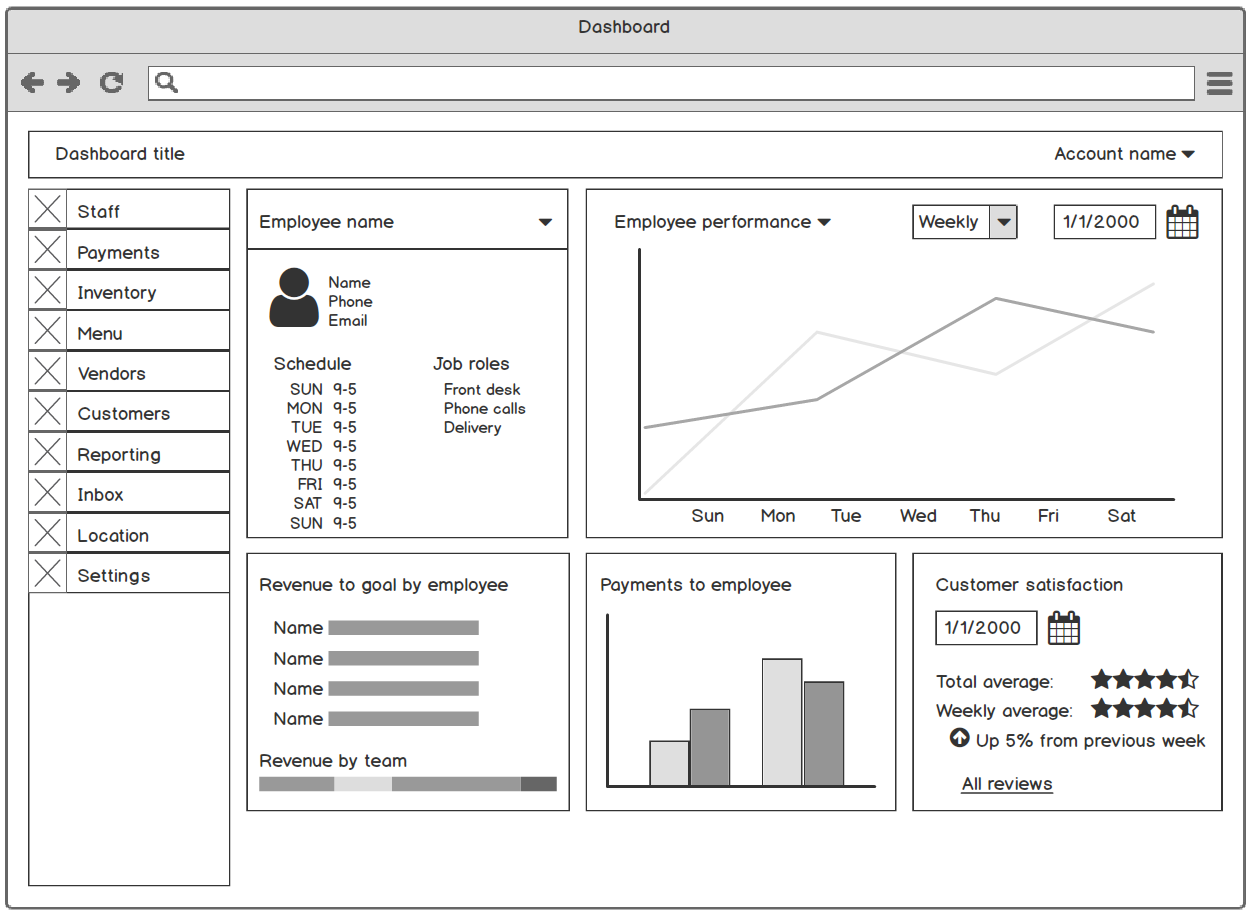This screenshot has width=1252, height=916.
Task: Reload the page with refresh icon
Action: [x=111, y=83]
